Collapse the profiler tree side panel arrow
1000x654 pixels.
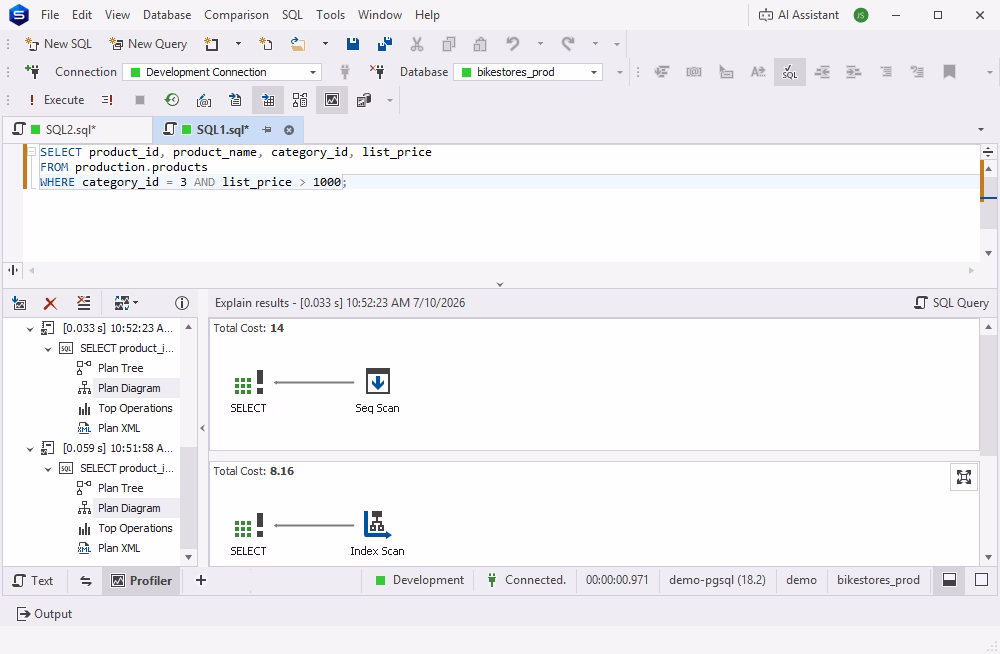pyautogui.click(x=203, y=428)
